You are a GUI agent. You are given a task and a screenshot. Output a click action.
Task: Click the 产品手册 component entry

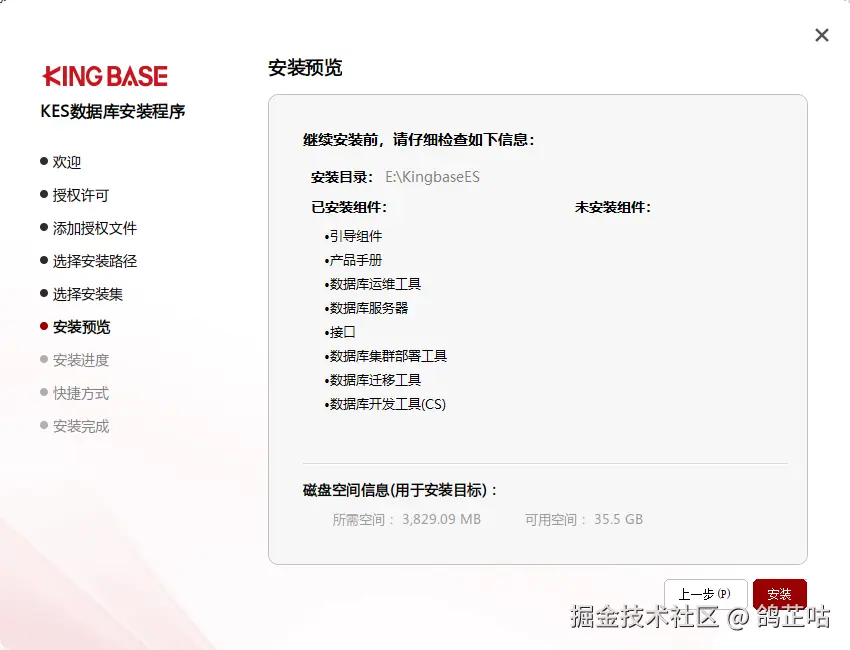353,260
